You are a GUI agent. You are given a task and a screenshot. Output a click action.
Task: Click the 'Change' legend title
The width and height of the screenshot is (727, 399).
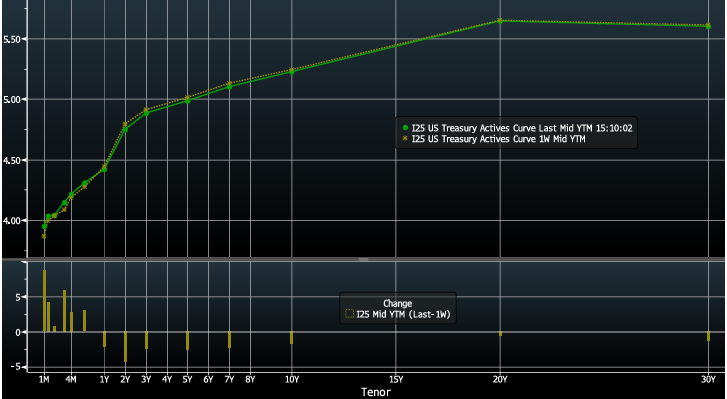tap(397, 304)
